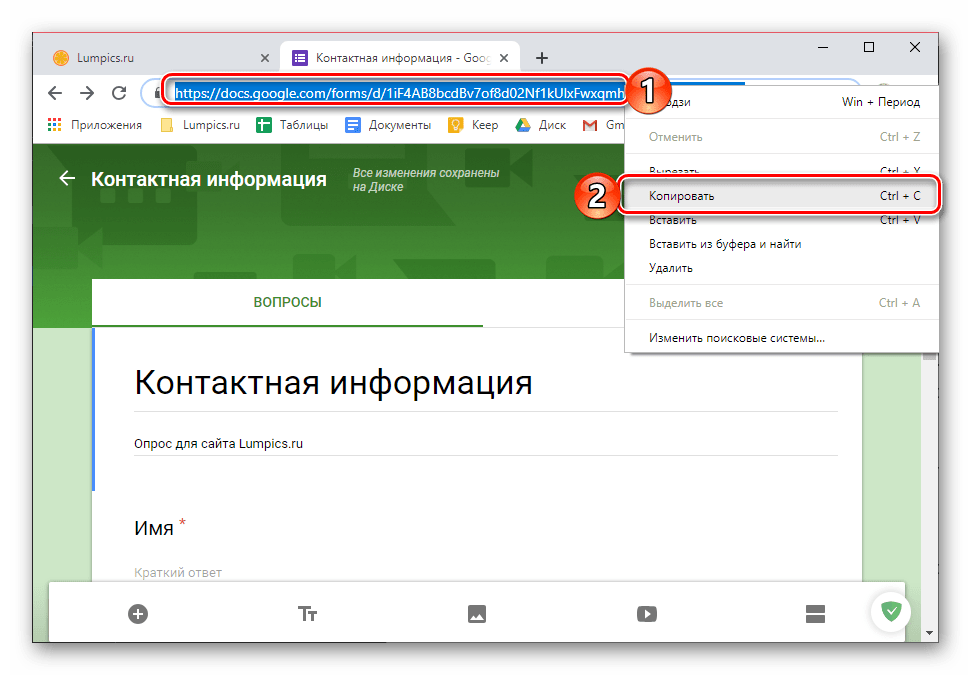This screenshot has width=971, height=675.
Task: Open the Keep bookmark
Action: tap(473, 125)
